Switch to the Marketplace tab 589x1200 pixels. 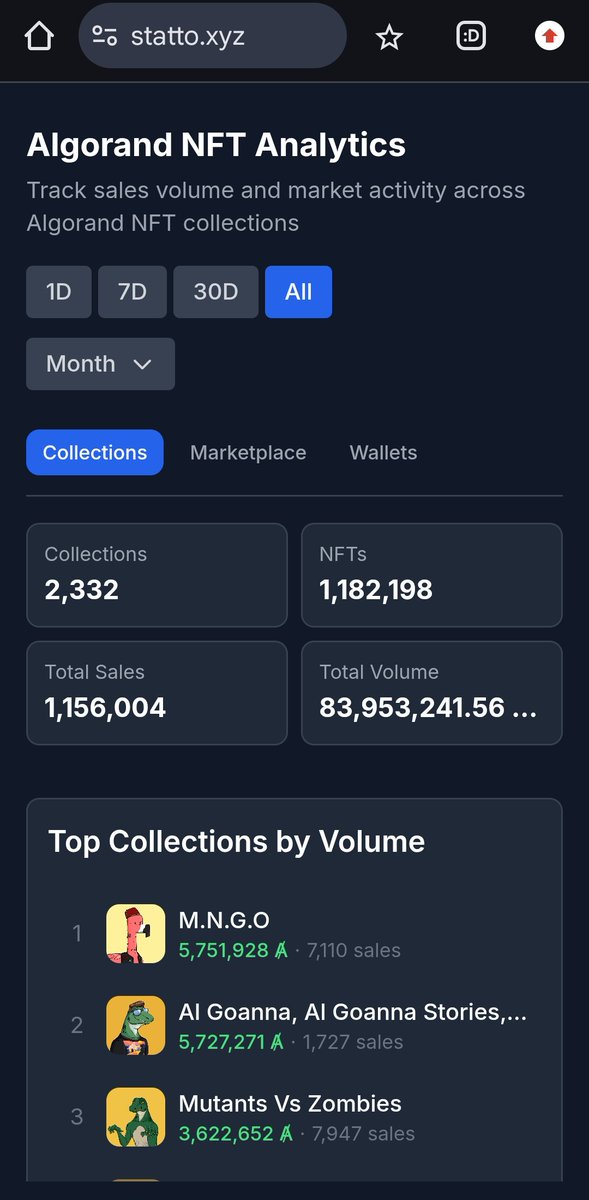point(248,452)
